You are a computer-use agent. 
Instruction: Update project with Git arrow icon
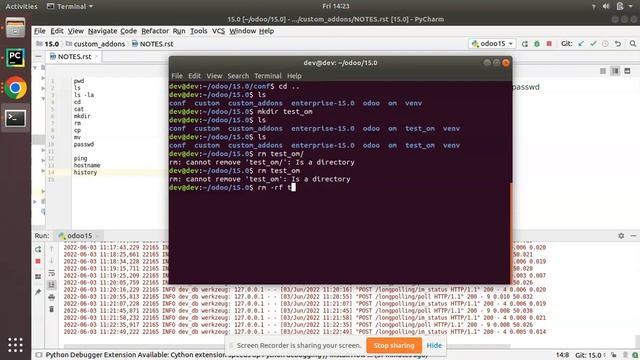pyautogui.click(x=581, y=44)
